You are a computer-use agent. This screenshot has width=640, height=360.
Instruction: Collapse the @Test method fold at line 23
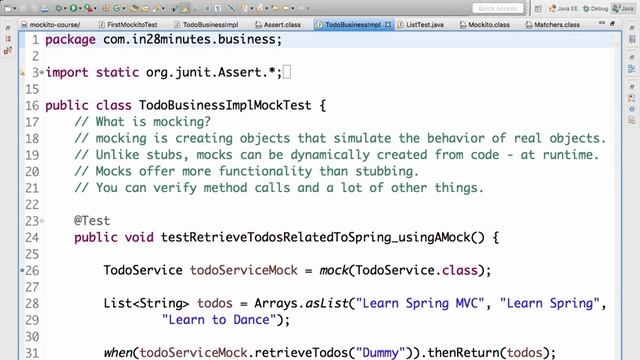coord(42,221)
